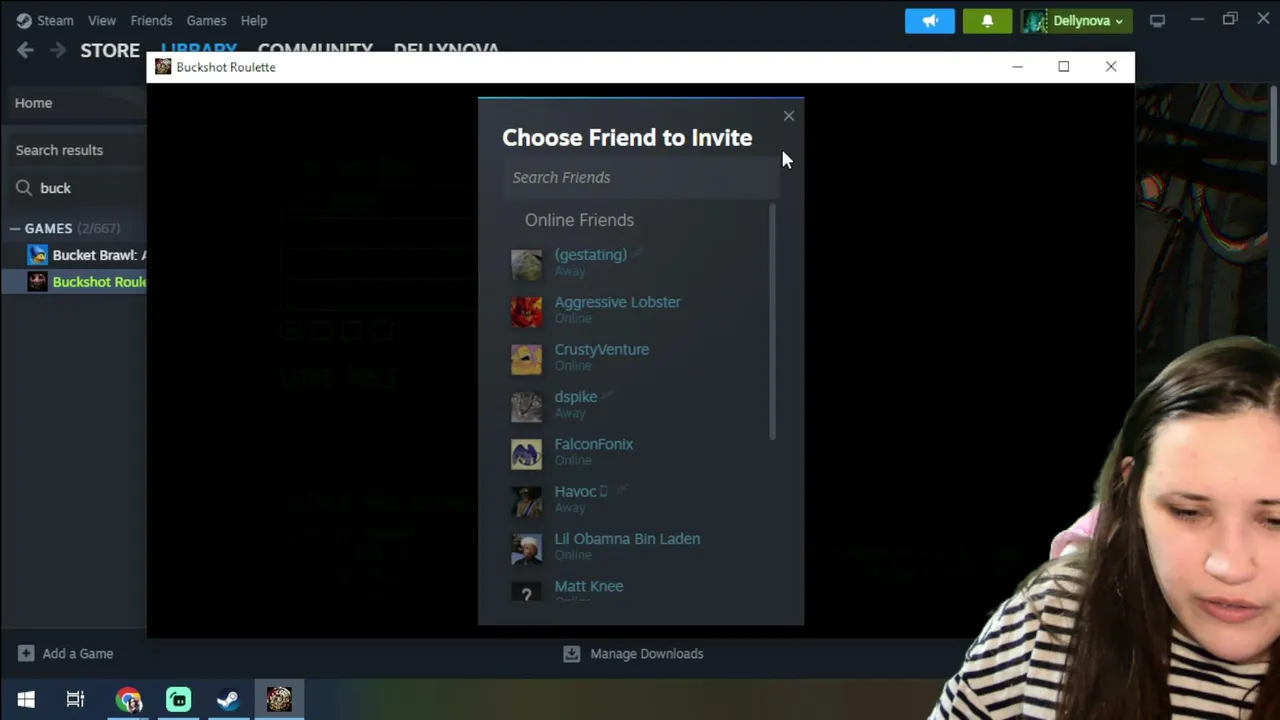Open Steam from the taskbar
Screen dimensions: 1280x720
tap(228, 700)
